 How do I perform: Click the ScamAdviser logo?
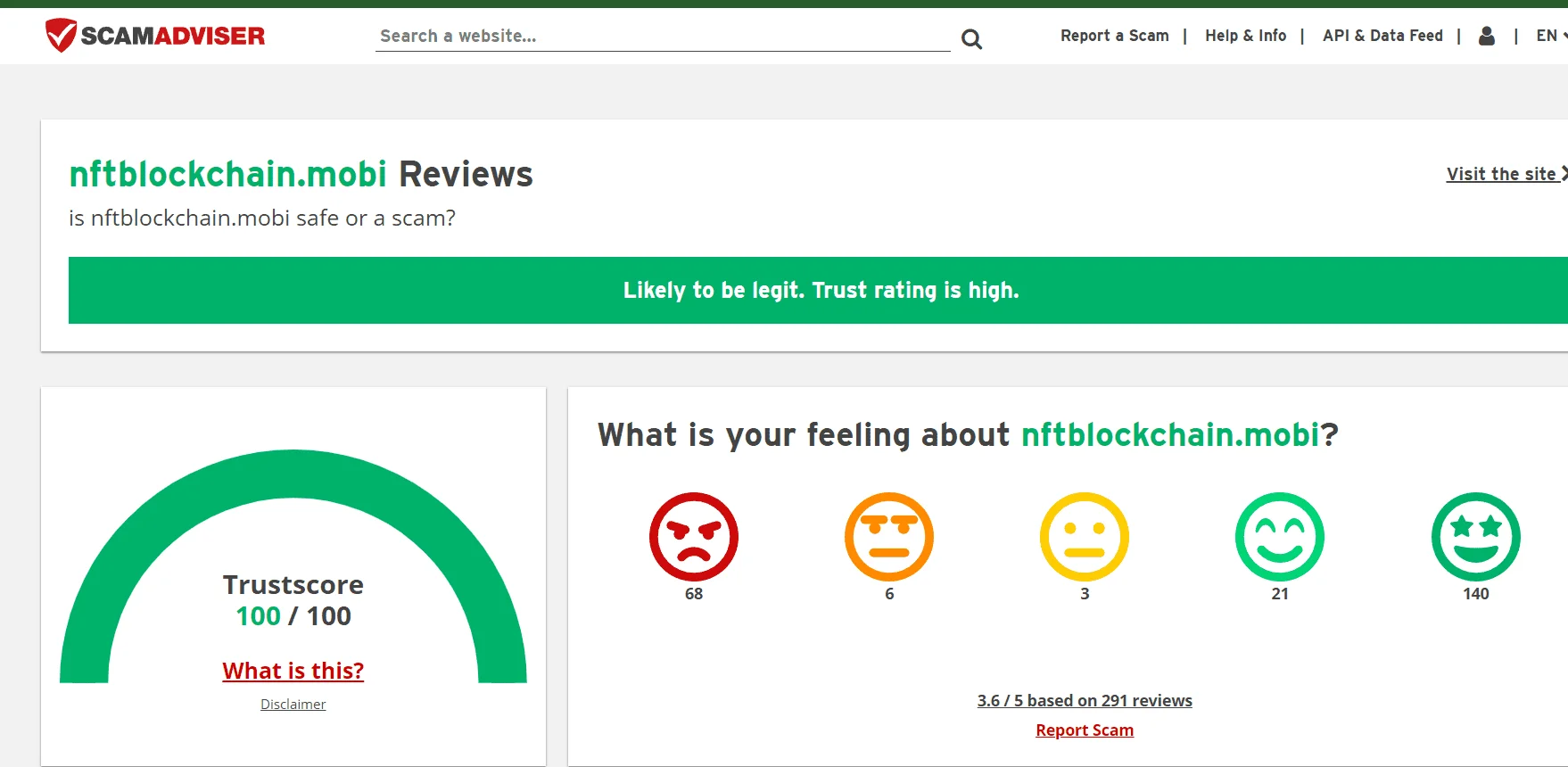click(155, 36)
